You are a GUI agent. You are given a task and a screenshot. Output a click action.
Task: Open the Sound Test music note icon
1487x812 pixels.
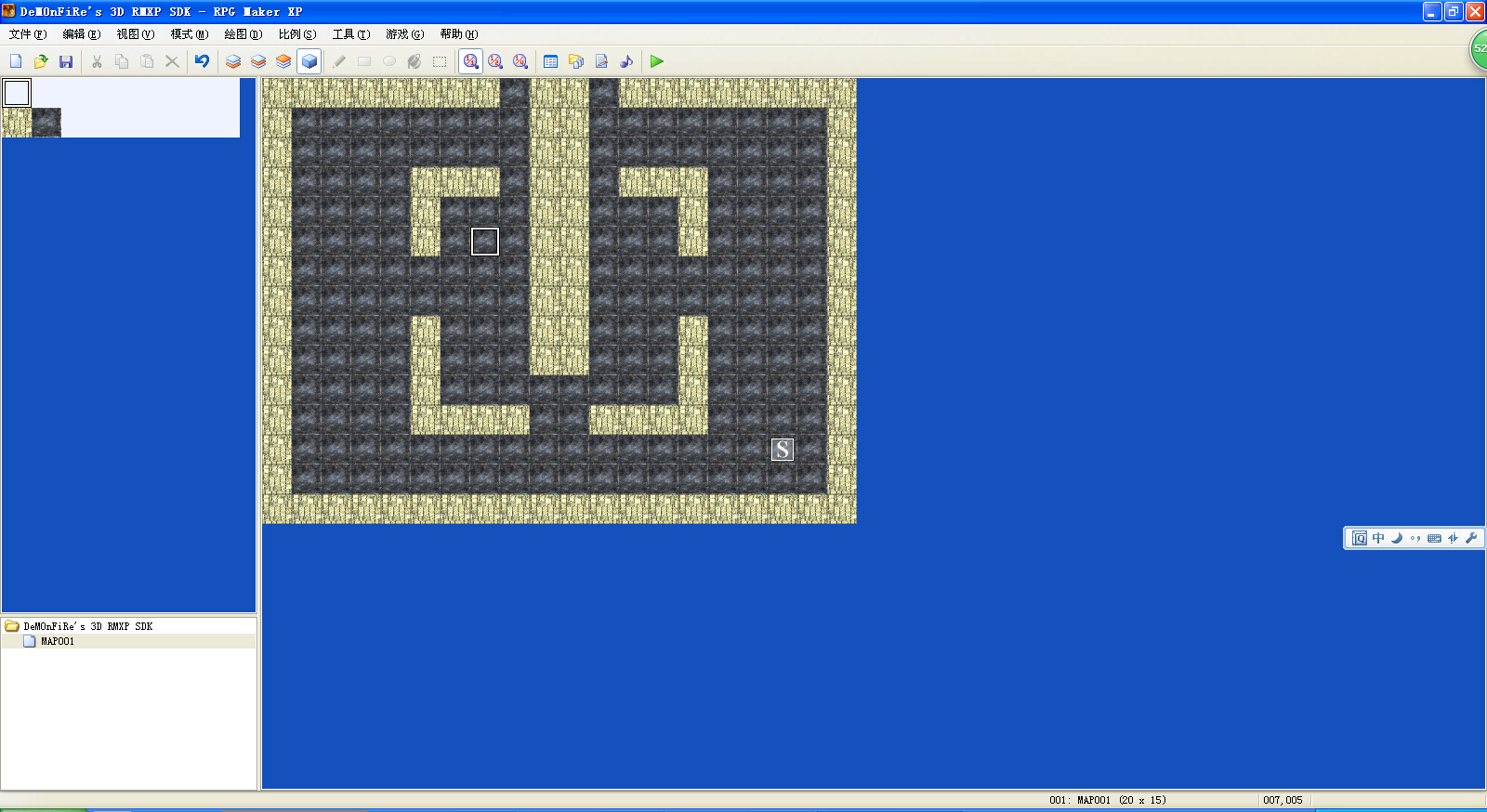[626, 61]
